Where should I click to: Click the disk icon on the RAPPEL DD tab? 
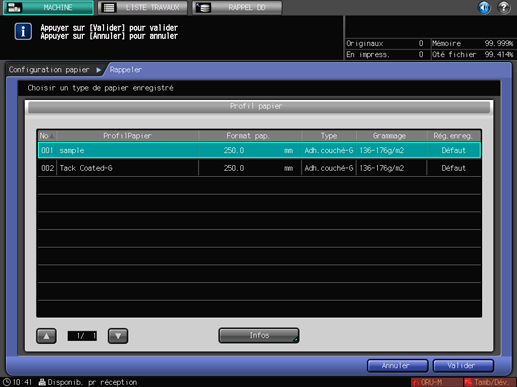(203, 7)
